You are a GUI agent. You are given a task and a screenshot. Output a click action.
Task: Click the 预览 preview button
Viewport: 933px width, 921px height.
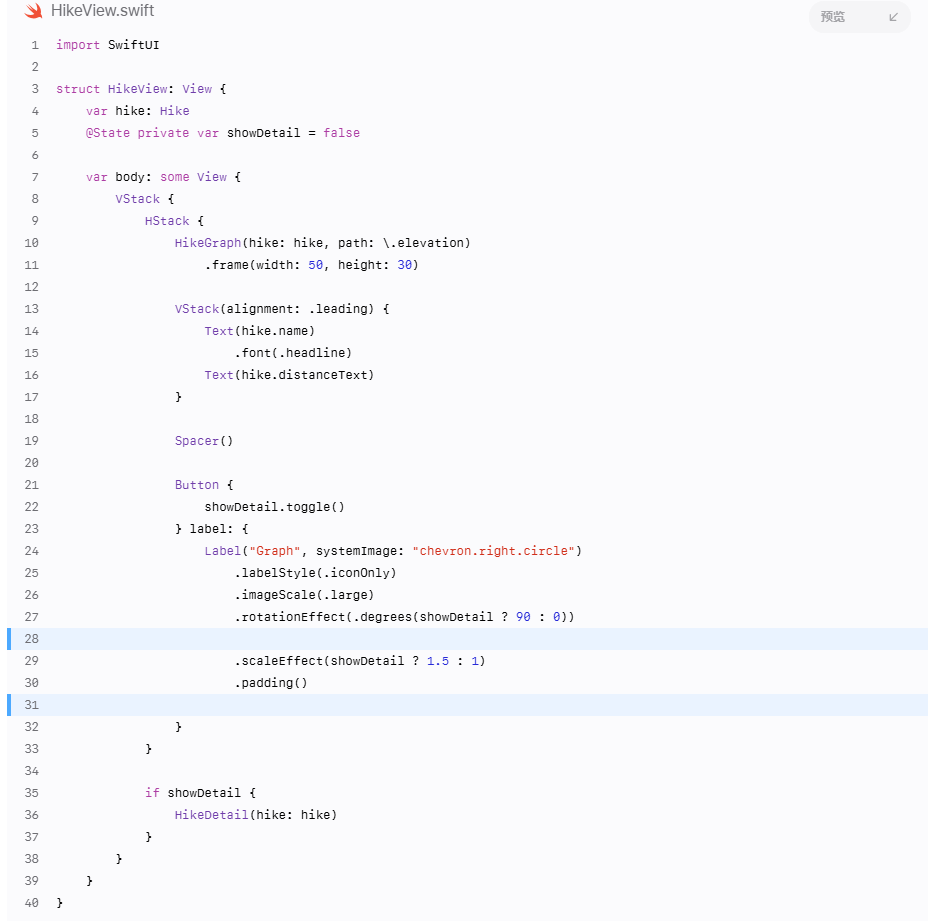[859, 17]
